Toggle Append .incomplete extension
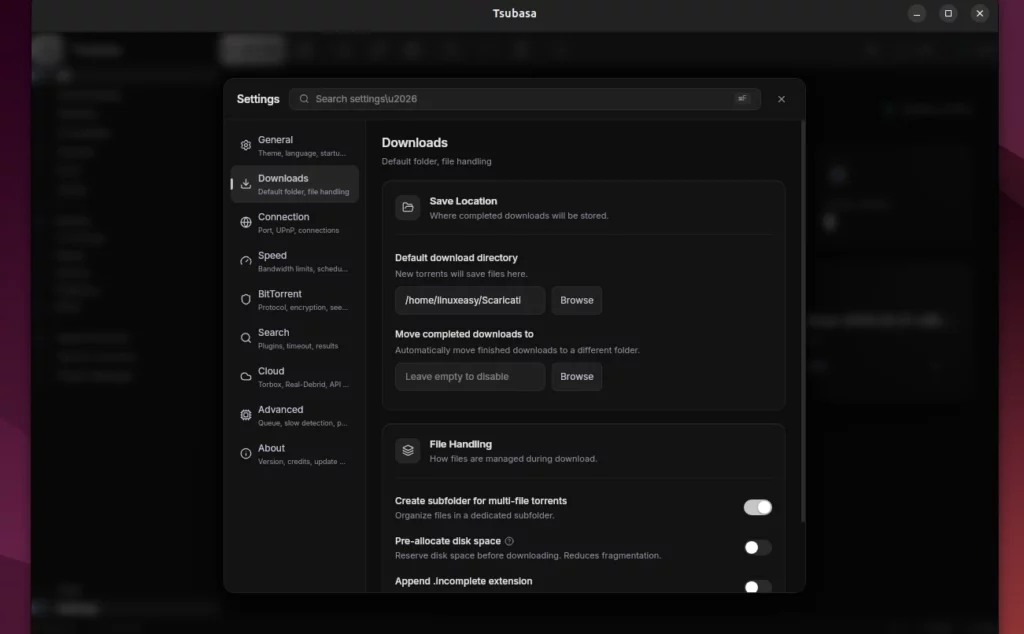This screenshot has height=634, width=1024. click(757, 585)
